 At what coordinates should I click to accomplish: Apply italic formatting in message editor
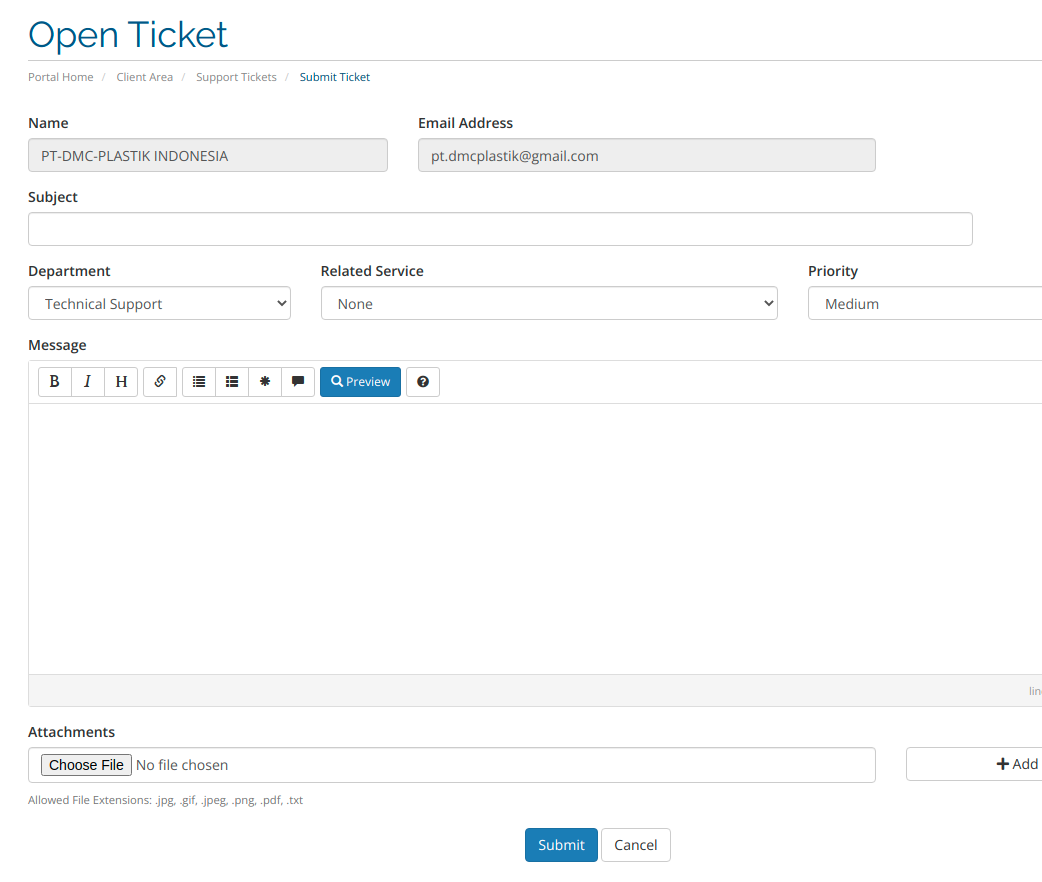(88, 382)
